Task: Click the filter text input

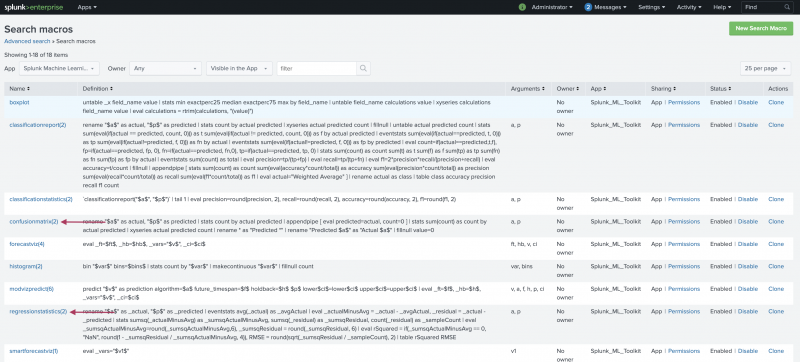Action: click(316, 68)
